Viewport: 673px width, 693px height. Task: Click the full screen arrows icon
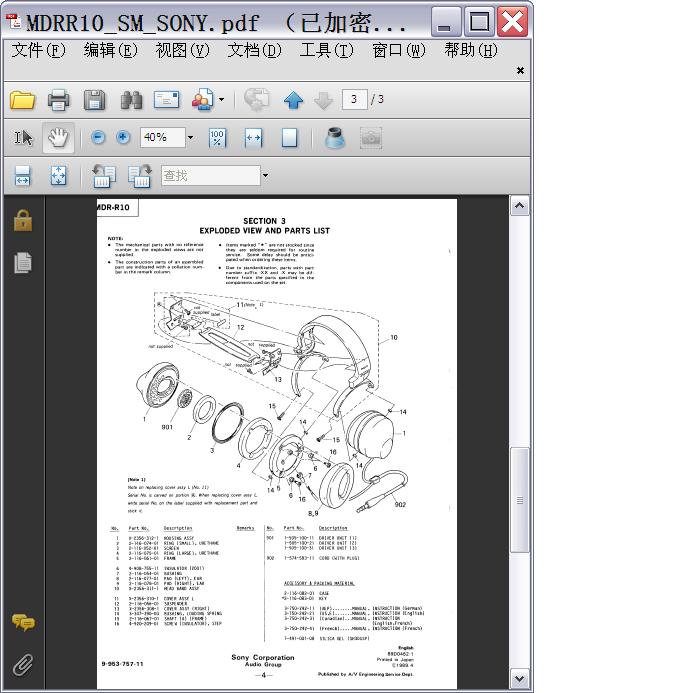(59, 176)
